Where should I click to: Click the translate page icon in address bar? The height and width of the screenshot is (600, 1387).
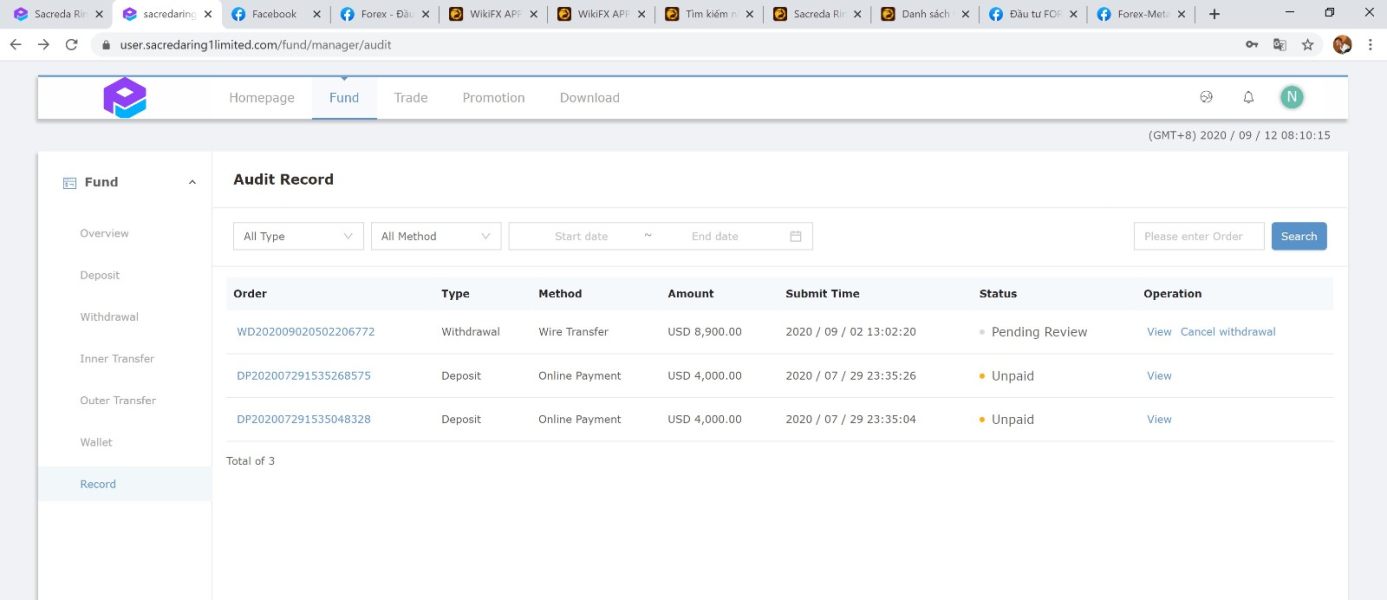tap(1279, 45)
